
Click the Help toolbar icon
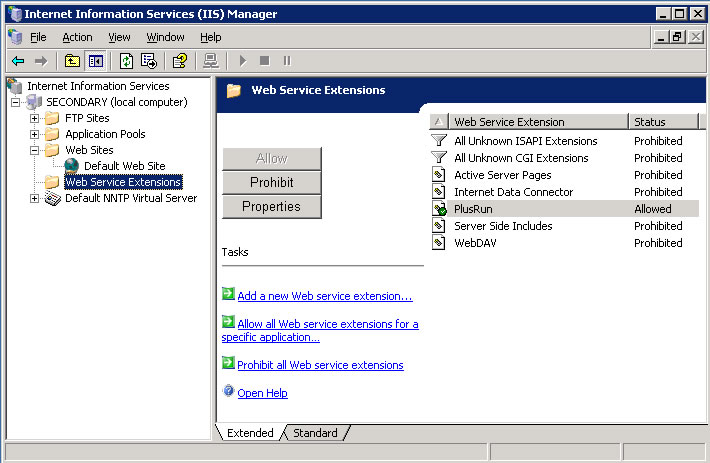pos(179,61)
